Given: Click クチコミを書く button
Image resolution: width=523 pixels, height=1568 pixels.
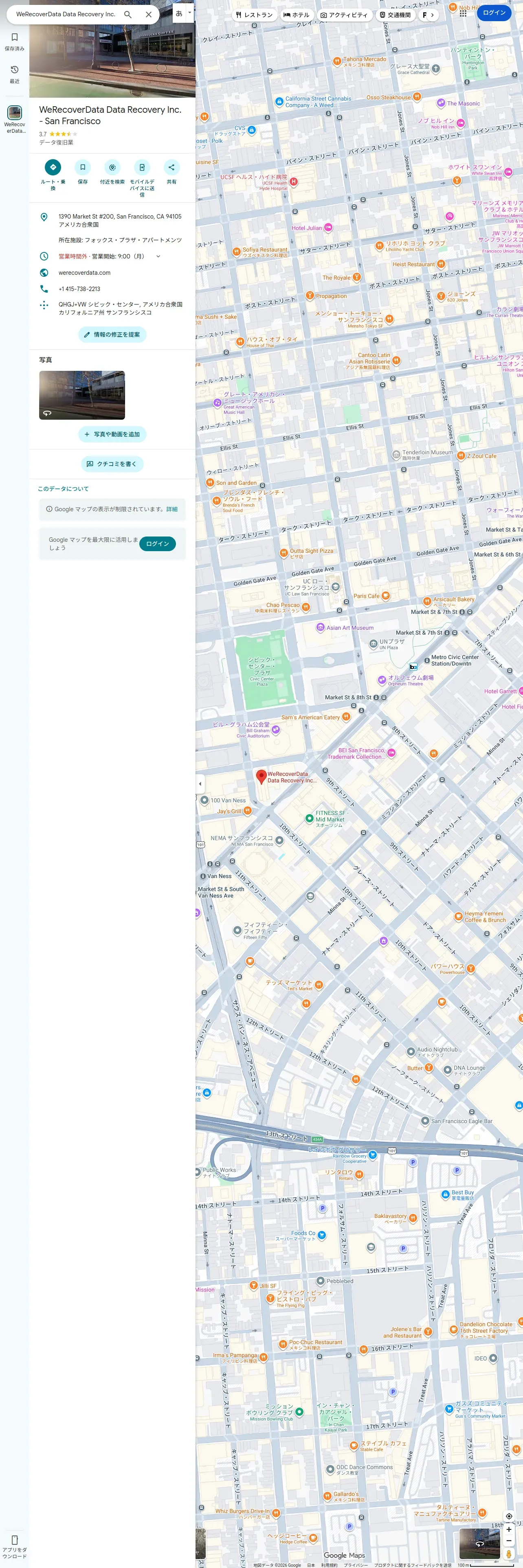Looking at the screenshot, I should (112, 464).
